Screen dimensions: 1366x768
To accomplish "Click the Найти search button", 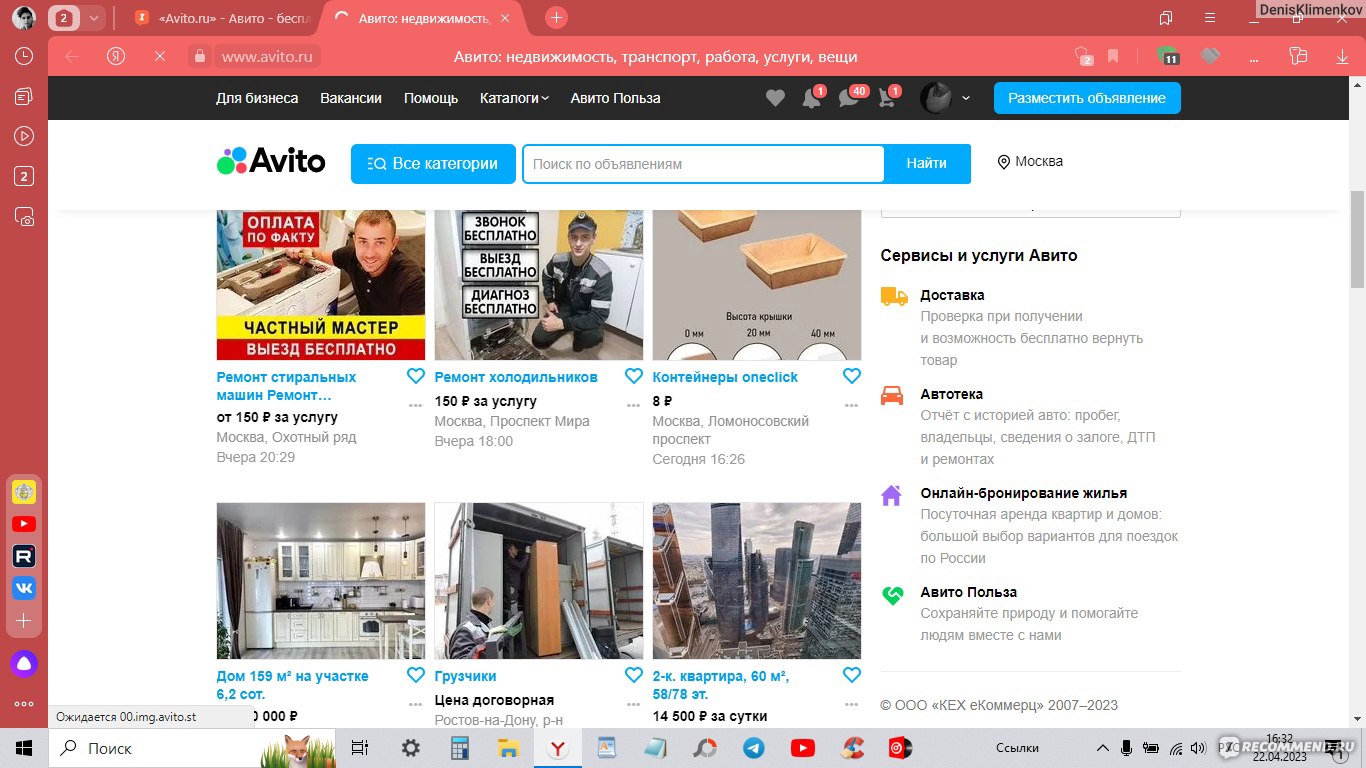I will (927, 164).
